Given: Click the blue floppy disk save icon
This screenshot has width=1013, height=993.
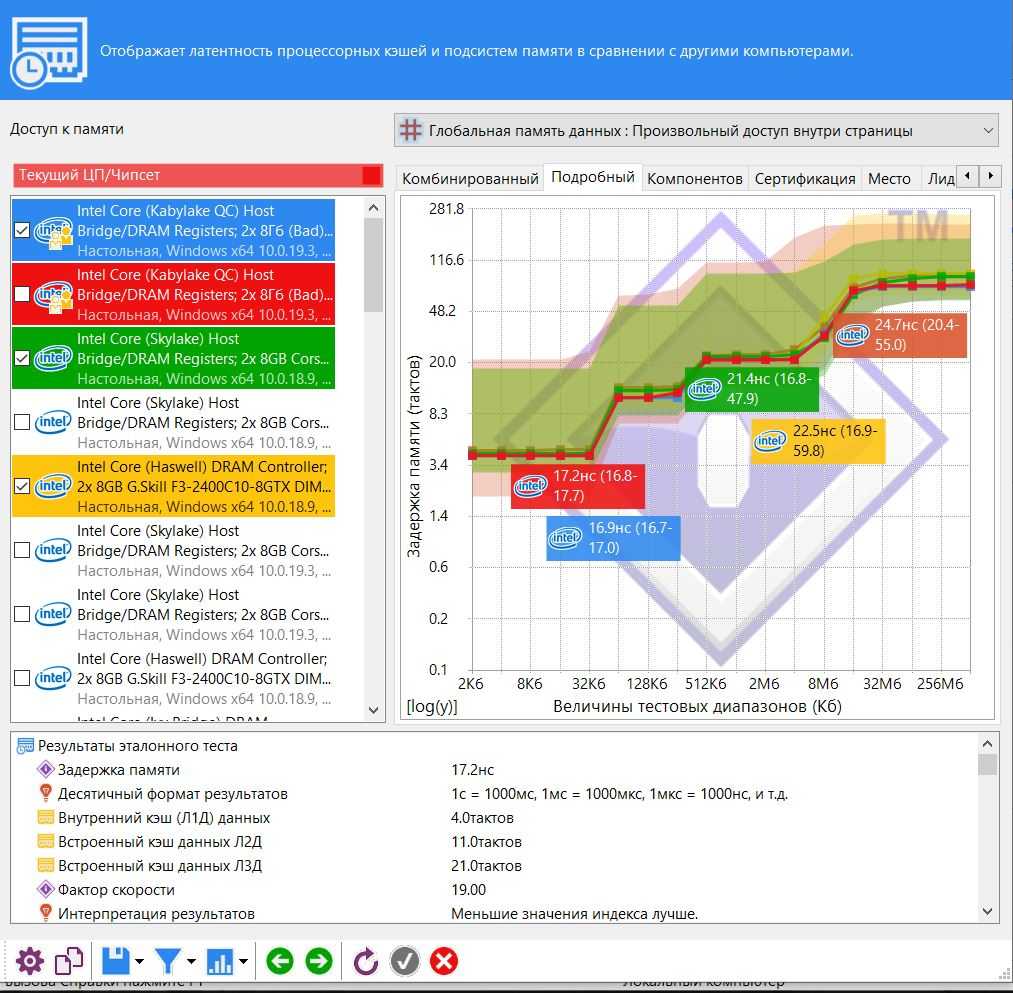Looking at the screenshot, I should click(116, 962).
